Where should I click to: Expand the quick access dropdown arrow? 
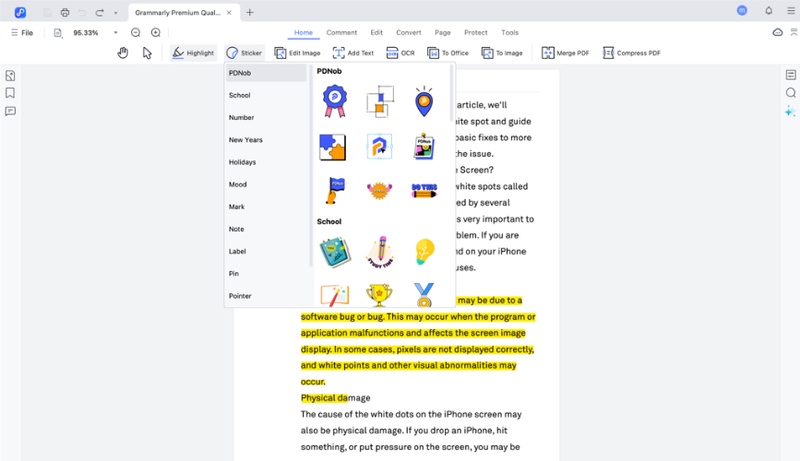(116, 12)
